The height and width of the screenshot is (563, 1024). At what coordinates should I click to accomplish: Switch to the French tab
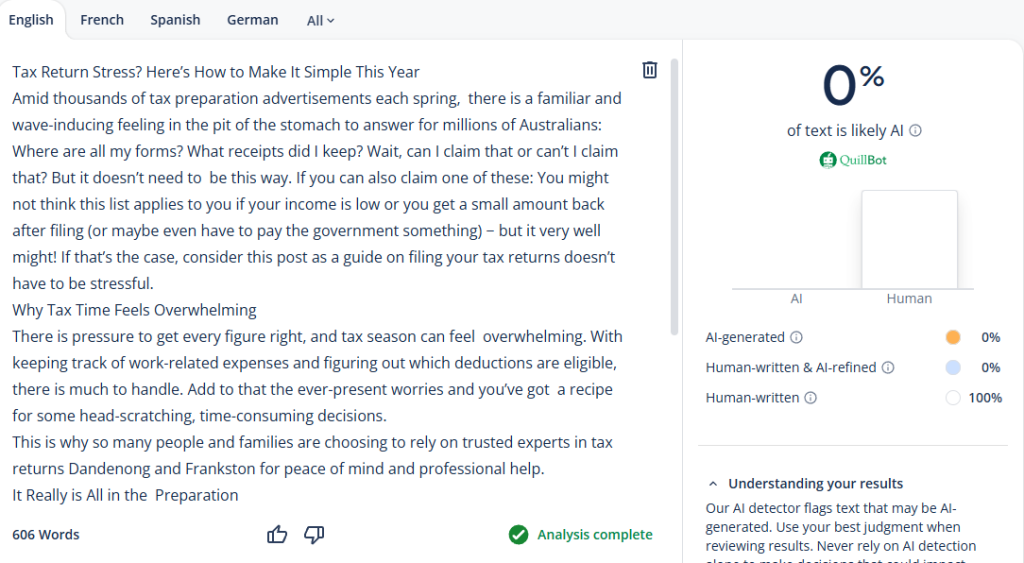102,20
